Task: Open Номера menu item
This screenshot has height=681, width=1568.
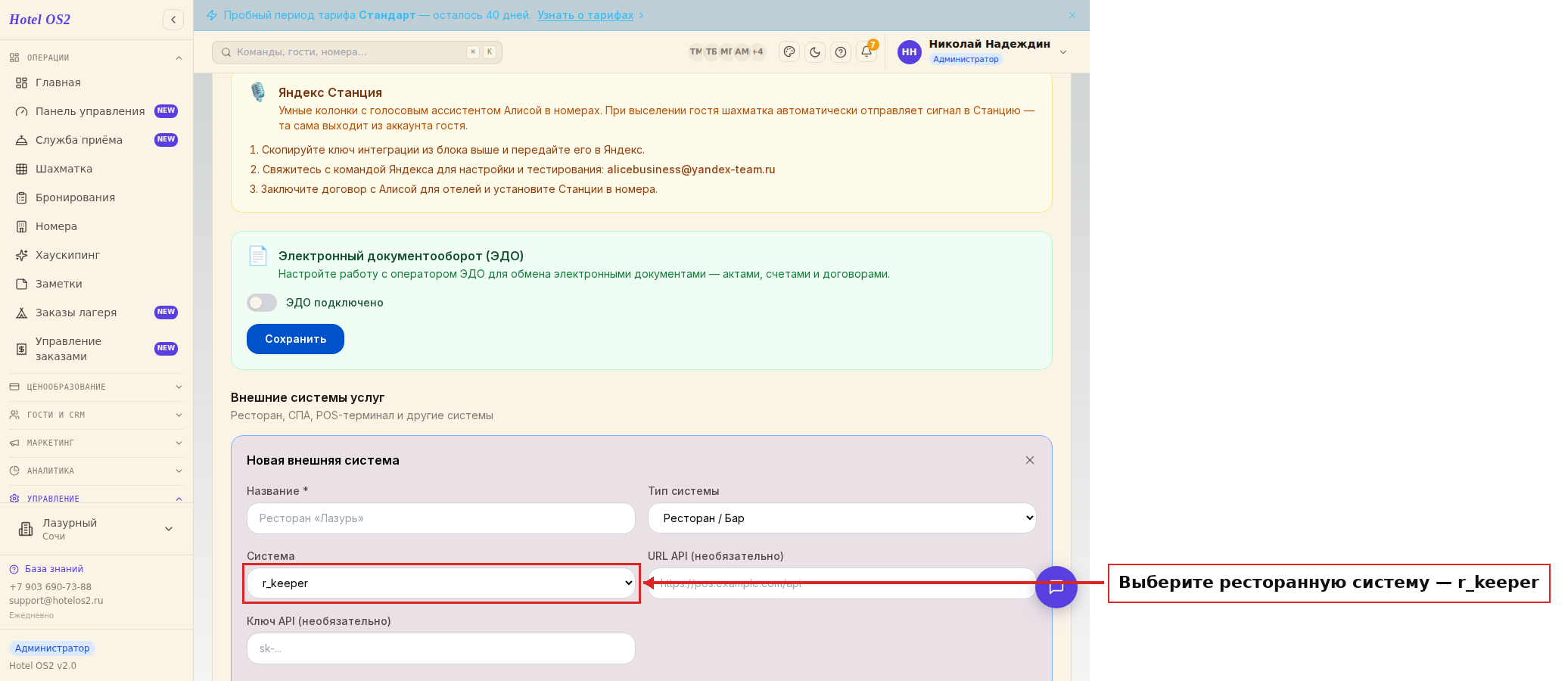Action: click(96, 226)
